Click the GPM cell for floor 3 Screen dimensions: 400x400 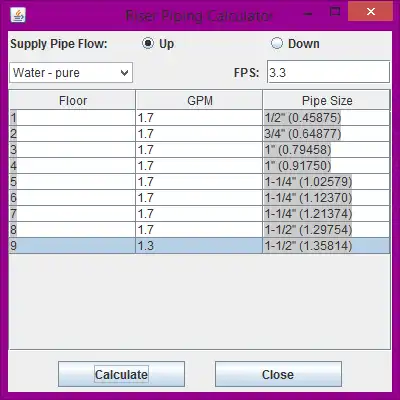tap(199, 150)
